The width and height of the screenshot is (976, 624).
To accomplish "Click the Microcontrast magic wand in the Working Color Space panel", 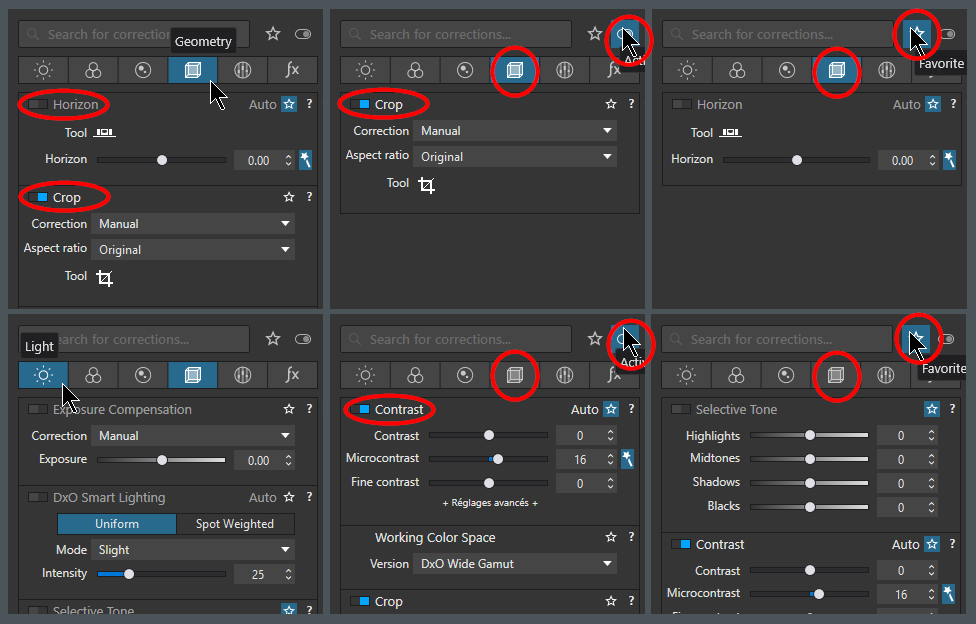I will coord(627,459).
